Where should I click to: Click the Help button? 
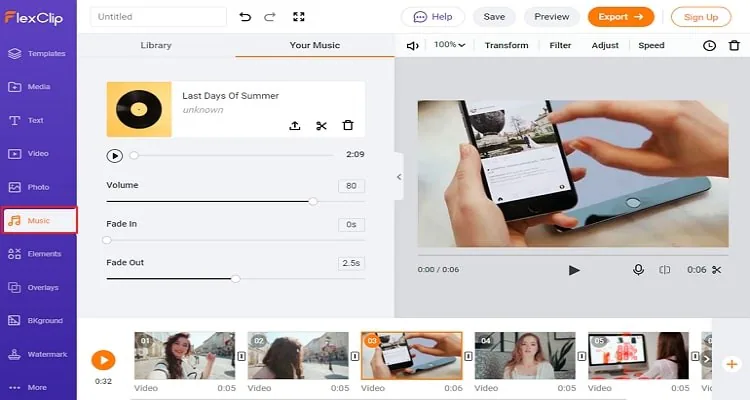[433, 17]
